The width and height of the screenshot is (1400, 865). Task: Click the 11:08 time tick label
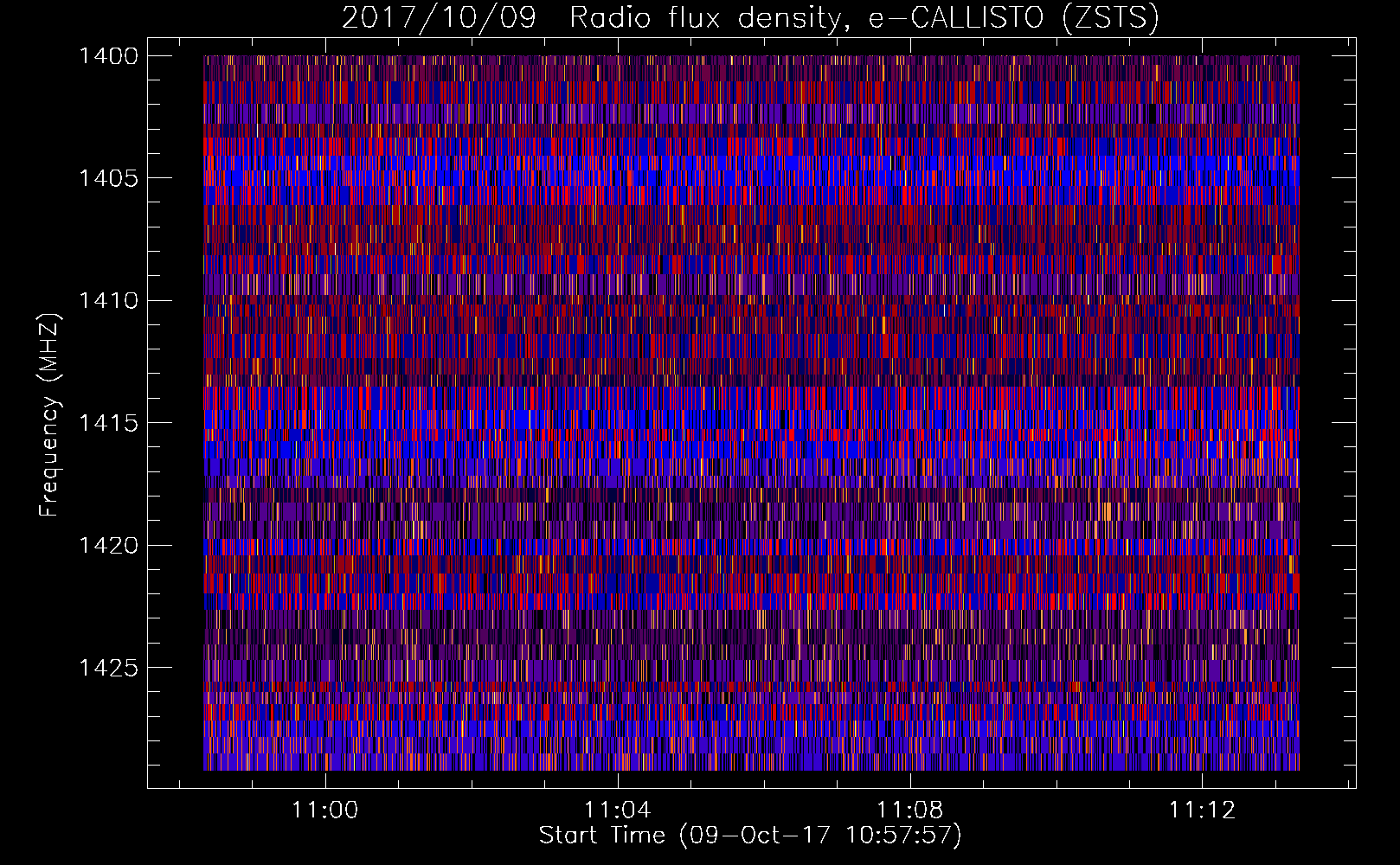[909, 811]
